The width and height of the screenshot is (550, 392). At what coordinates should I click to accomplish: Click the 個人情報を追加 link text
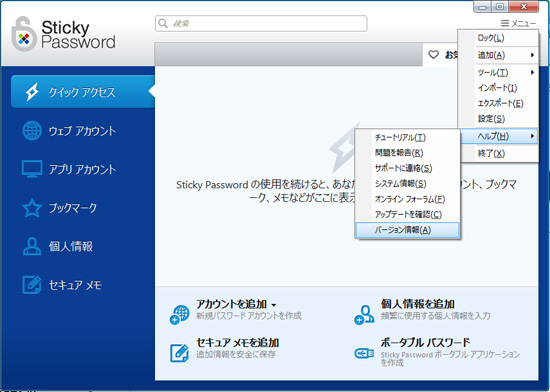(417, 304)
